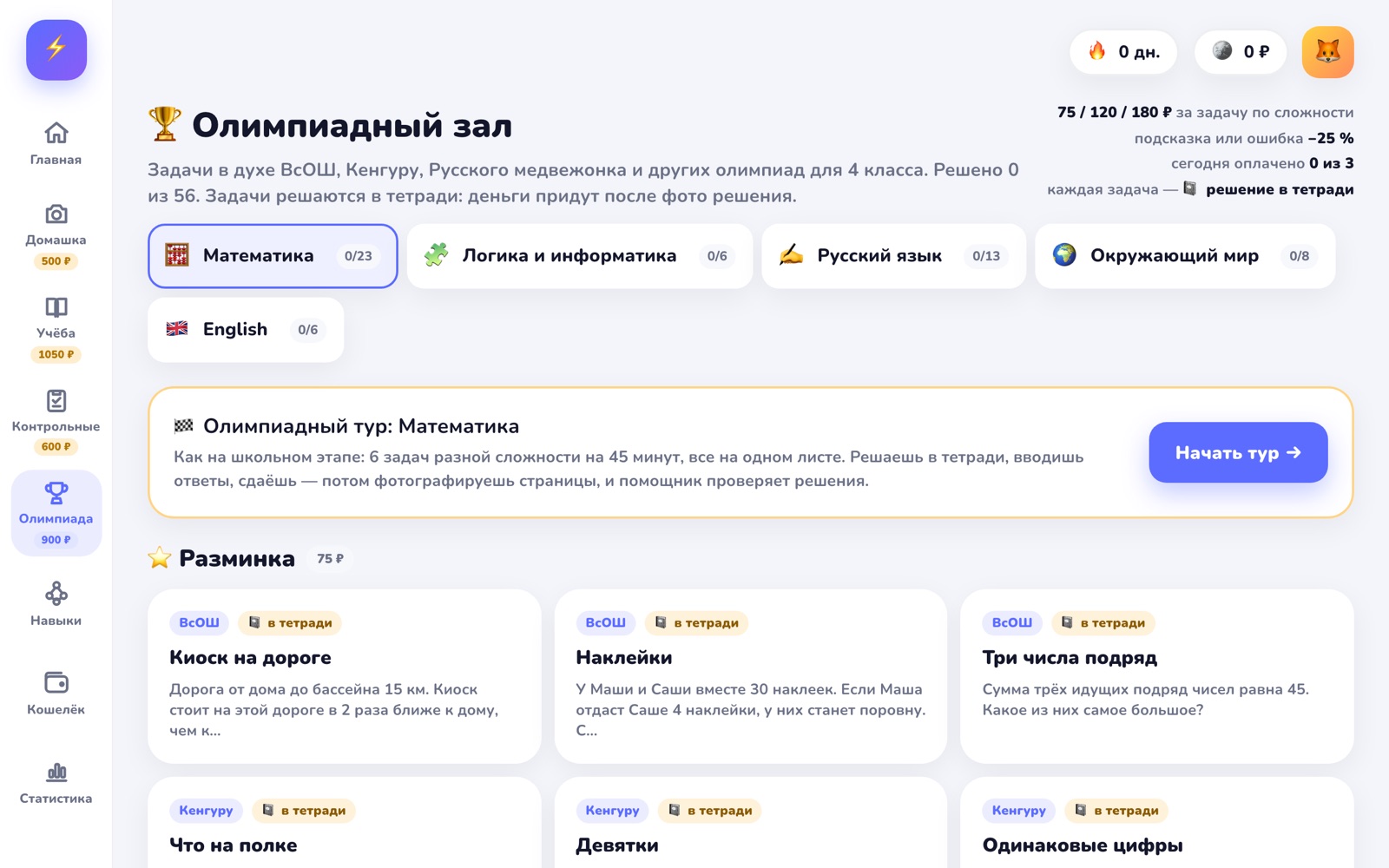The width and height of the screenshot is (1389, 868).
Task: Click the lightning bolt app logo
Action: [x=56, y=49]
